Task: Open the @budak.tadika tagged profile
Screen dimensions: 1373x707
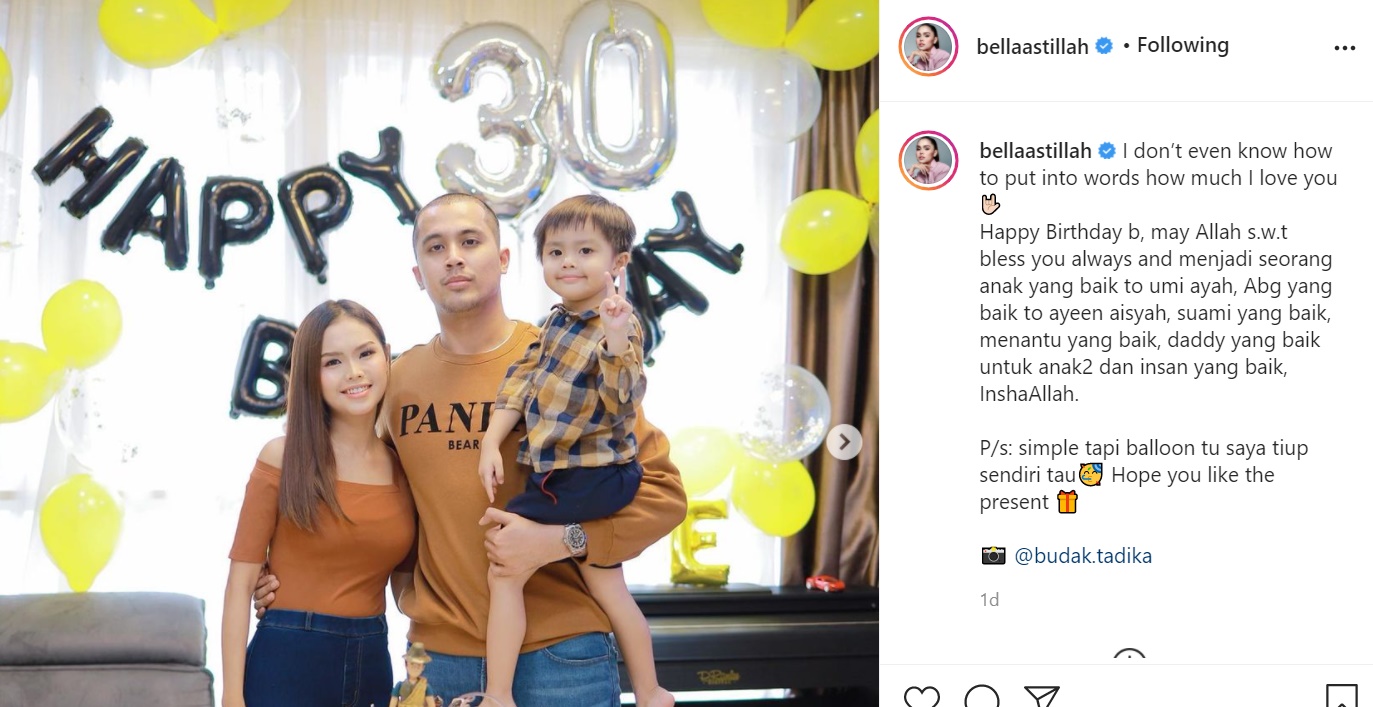Action: [x=1083, y=556]
